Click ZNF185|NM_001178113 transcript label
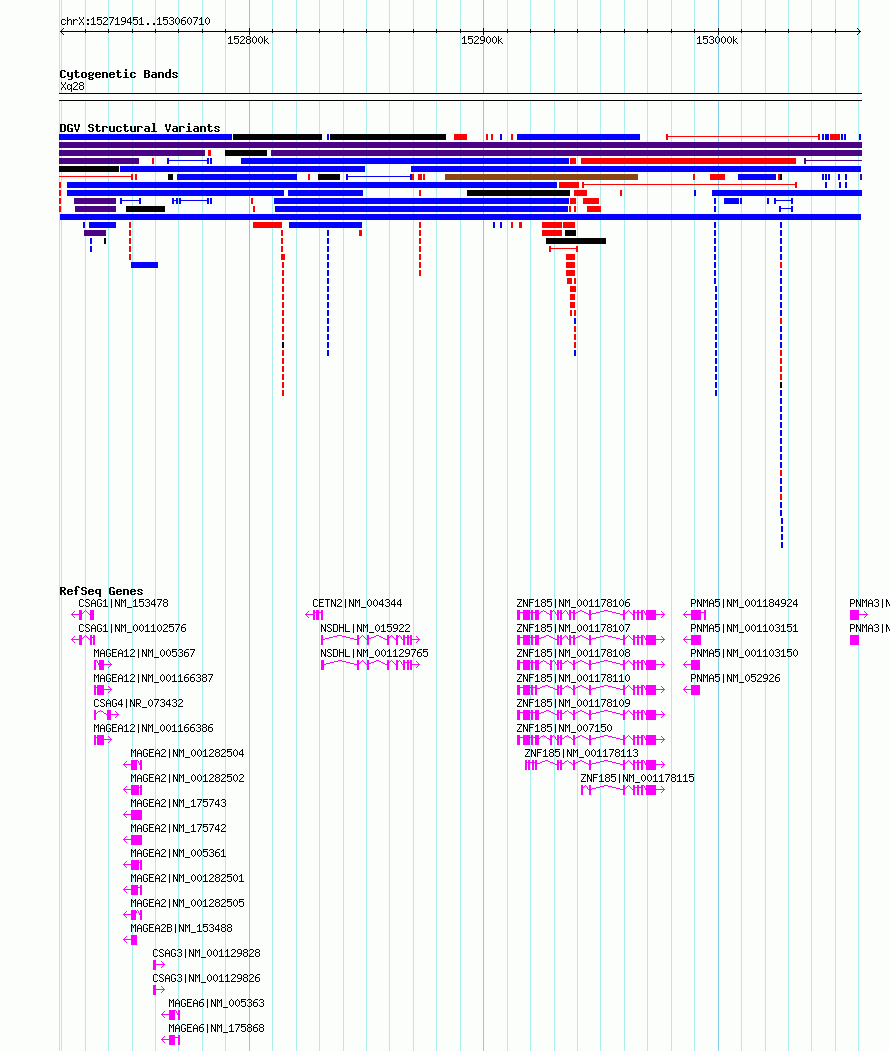This screenshot has height=1051, width=890. [582, 753]
